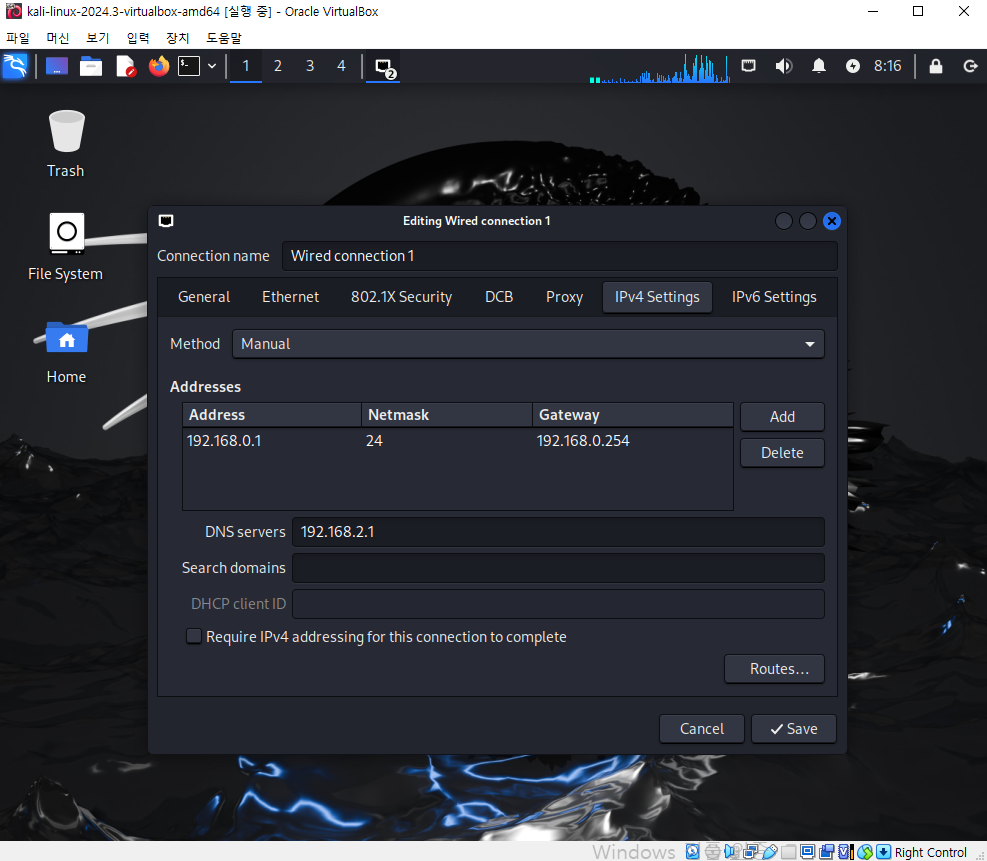Open the VirtualBox 파일 menu
Image resolution: width=987 pixels, height=861 pixels.
(x=18, y=38)
